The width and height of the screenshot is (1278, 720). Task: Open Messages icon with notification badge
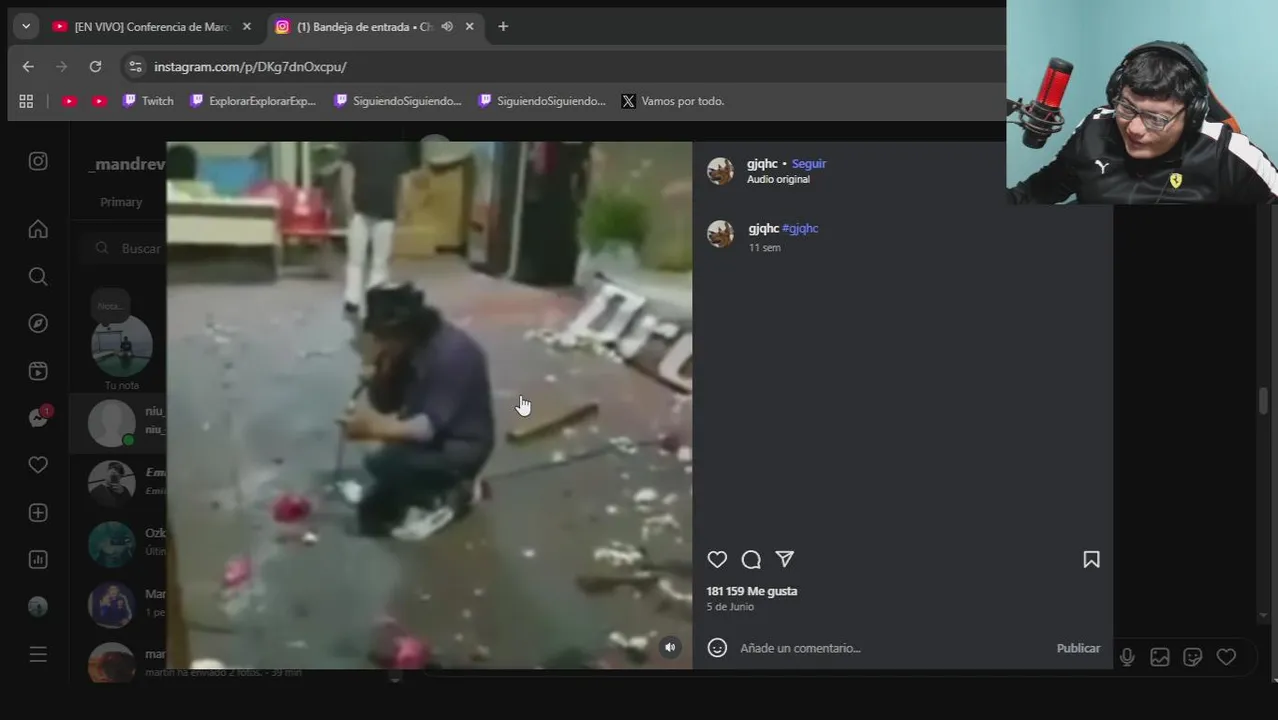click(39, 418)
